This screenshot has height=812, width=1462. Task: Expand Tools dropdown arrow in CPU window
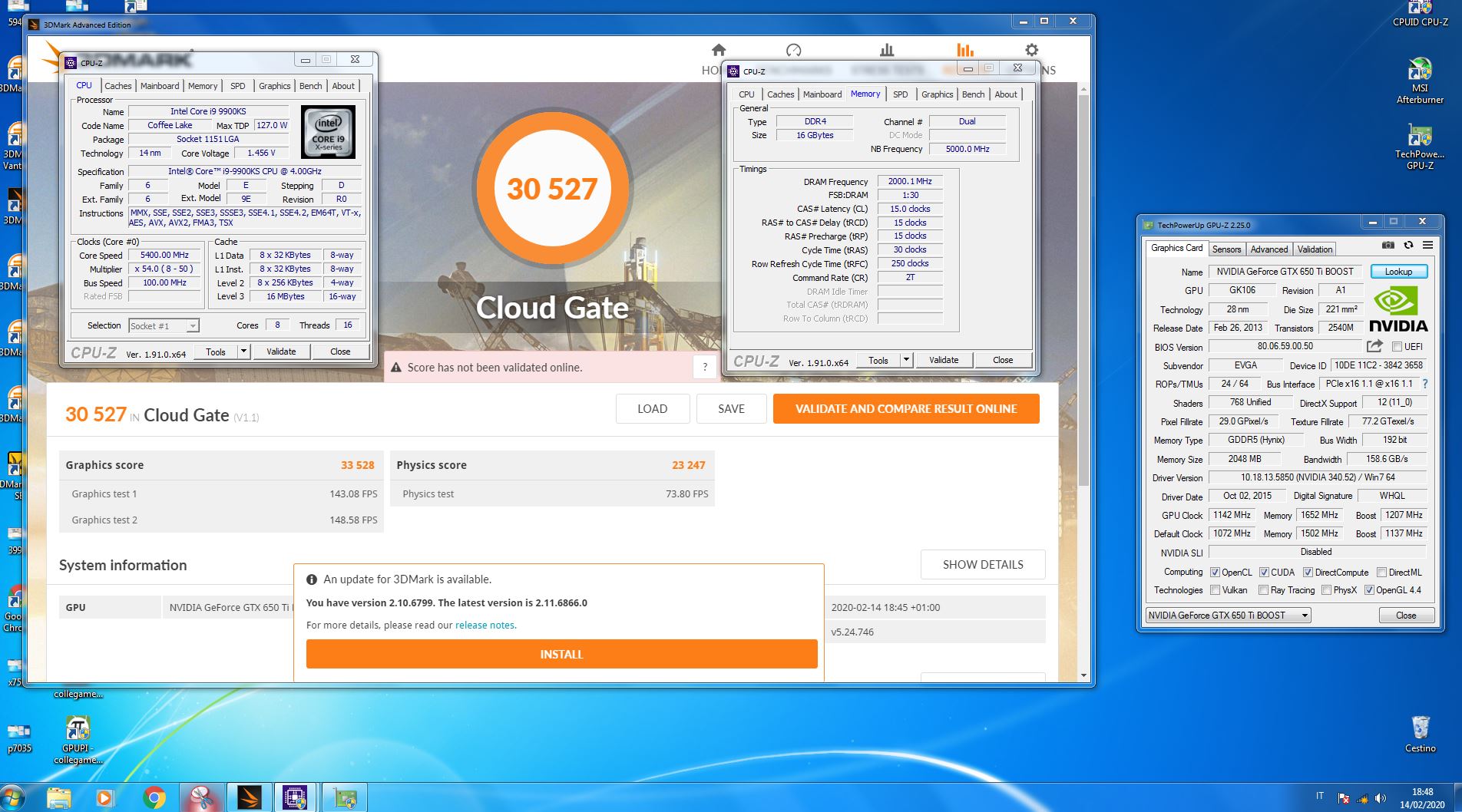coord(243,352)
